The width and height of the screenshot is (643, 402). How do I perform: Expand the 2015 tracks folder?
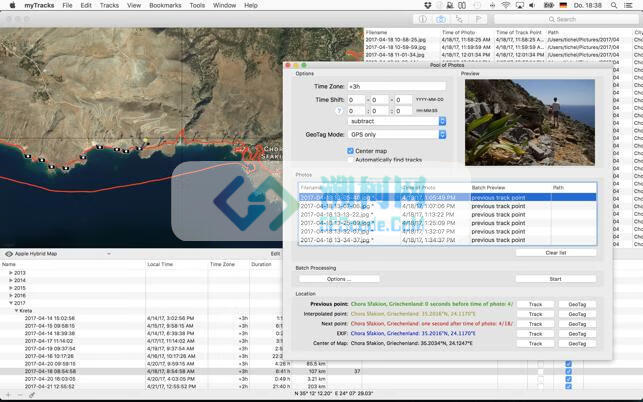(11, 288)
